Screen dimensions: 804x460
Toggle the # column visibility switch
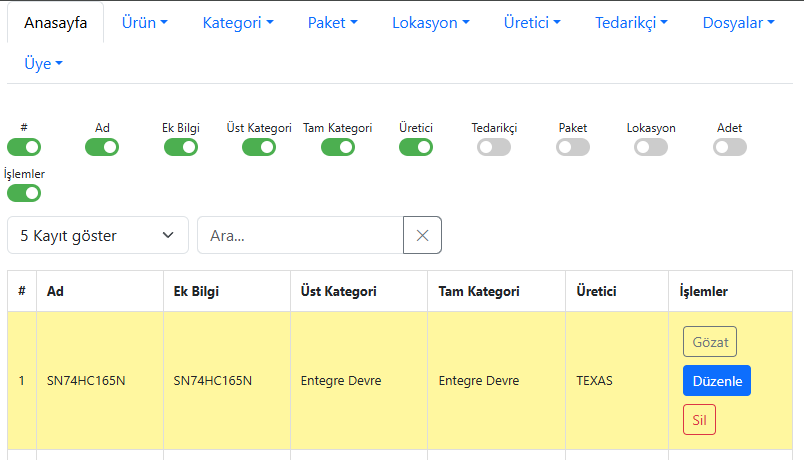[x=24, y=147]
